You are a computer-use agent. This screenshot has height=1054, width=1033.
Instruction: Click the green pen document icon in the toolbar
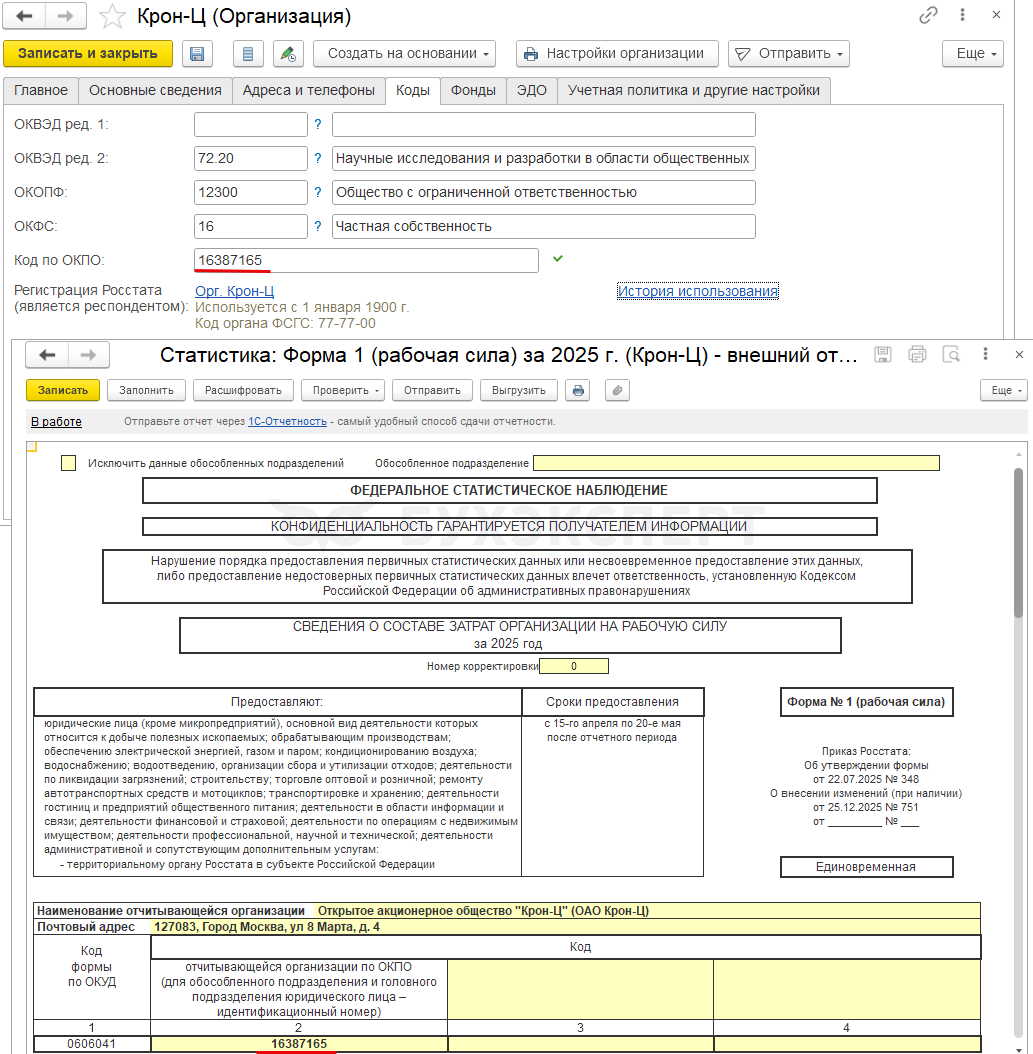point(288,54)
